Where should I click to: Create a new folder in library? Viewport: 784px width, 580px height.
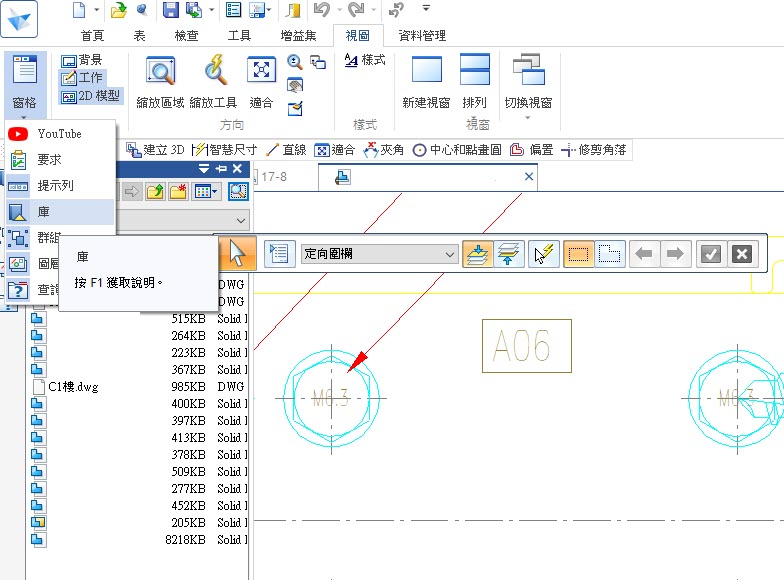(178, 192)
